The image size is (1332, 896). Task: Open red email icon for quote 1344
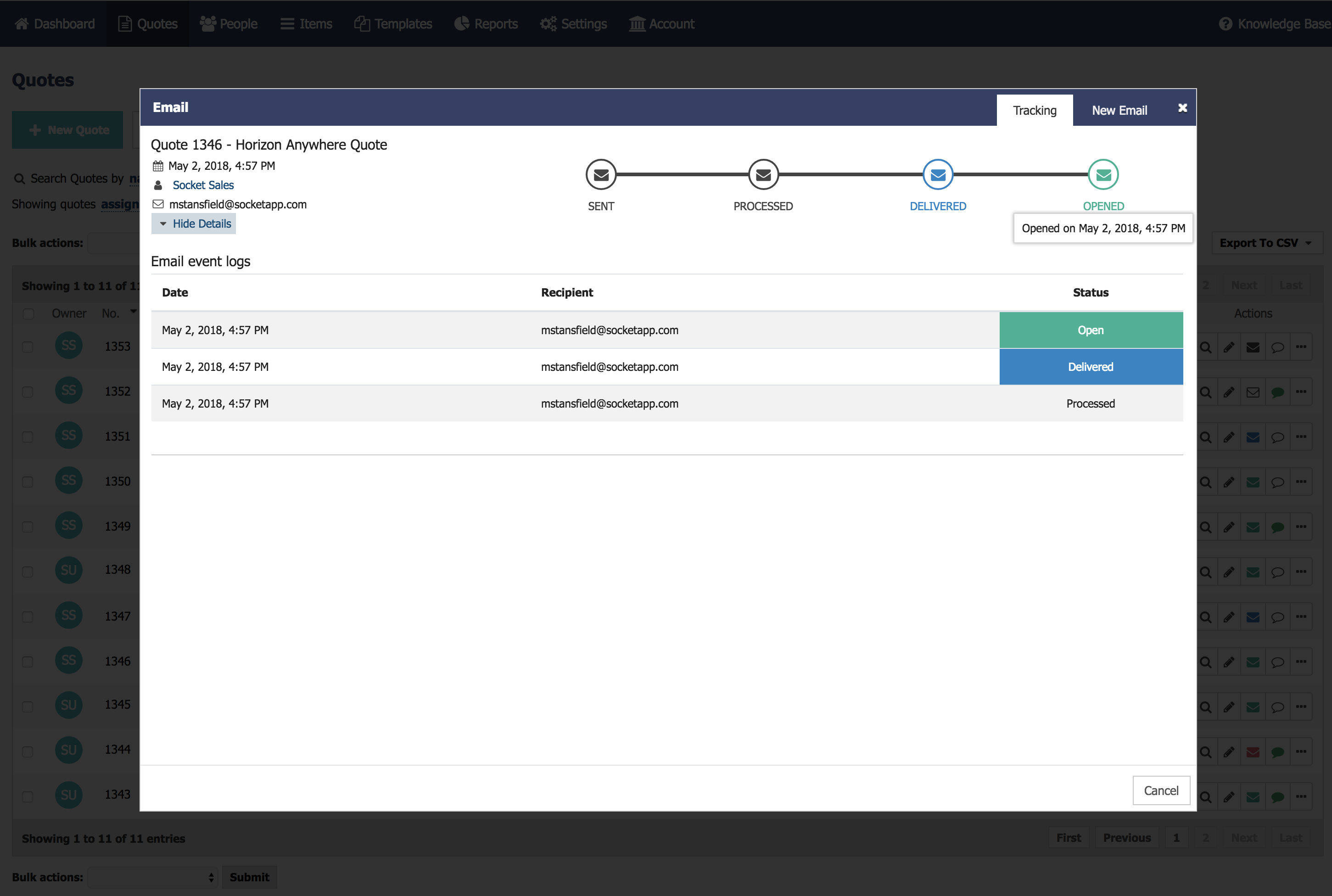(1253, 752)
